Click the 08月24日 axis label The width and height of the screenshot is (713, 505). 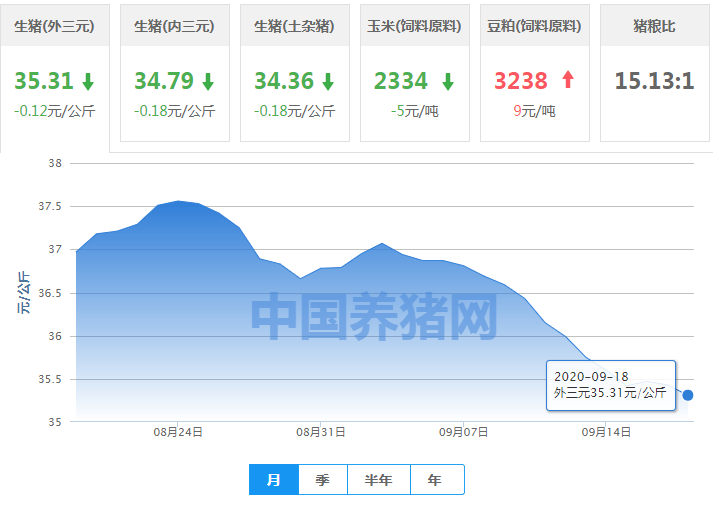click(178, 432)
